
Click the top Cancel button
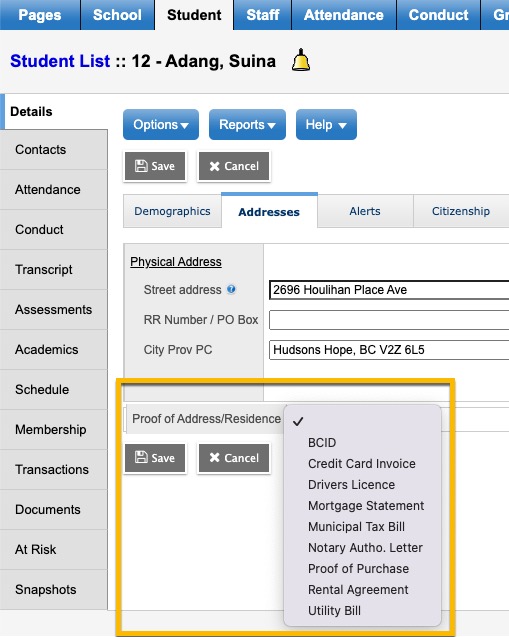point(234,166)
